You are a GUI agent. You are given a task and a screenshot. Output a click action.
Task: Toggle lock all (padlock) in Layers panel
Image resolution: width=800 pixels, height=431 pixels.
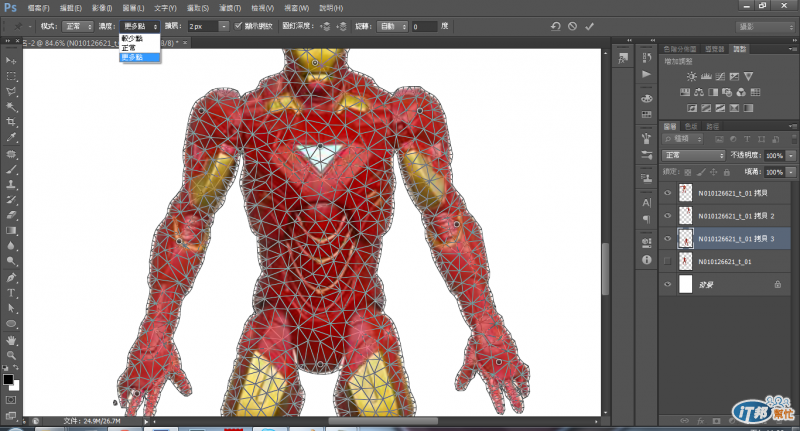coord(727,172)
